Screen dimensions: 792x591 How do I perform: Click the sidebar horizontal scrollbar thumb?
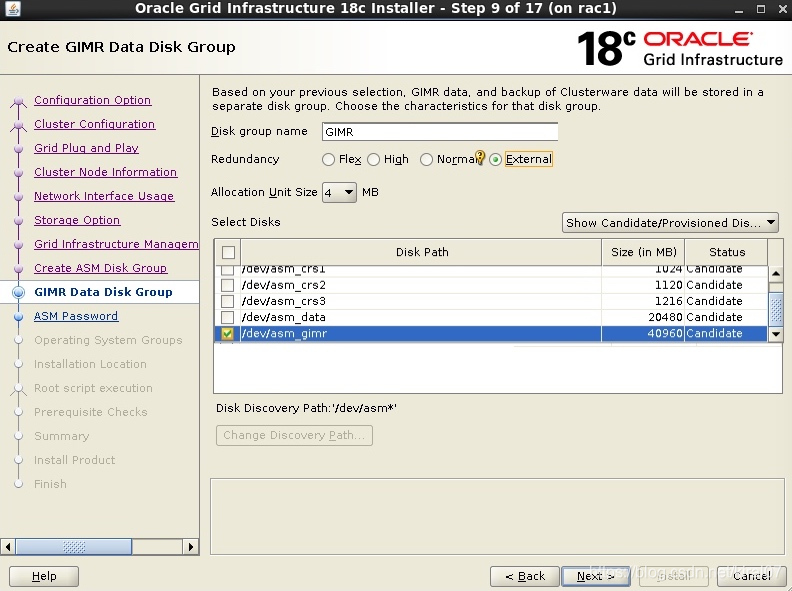coord(74,547)
